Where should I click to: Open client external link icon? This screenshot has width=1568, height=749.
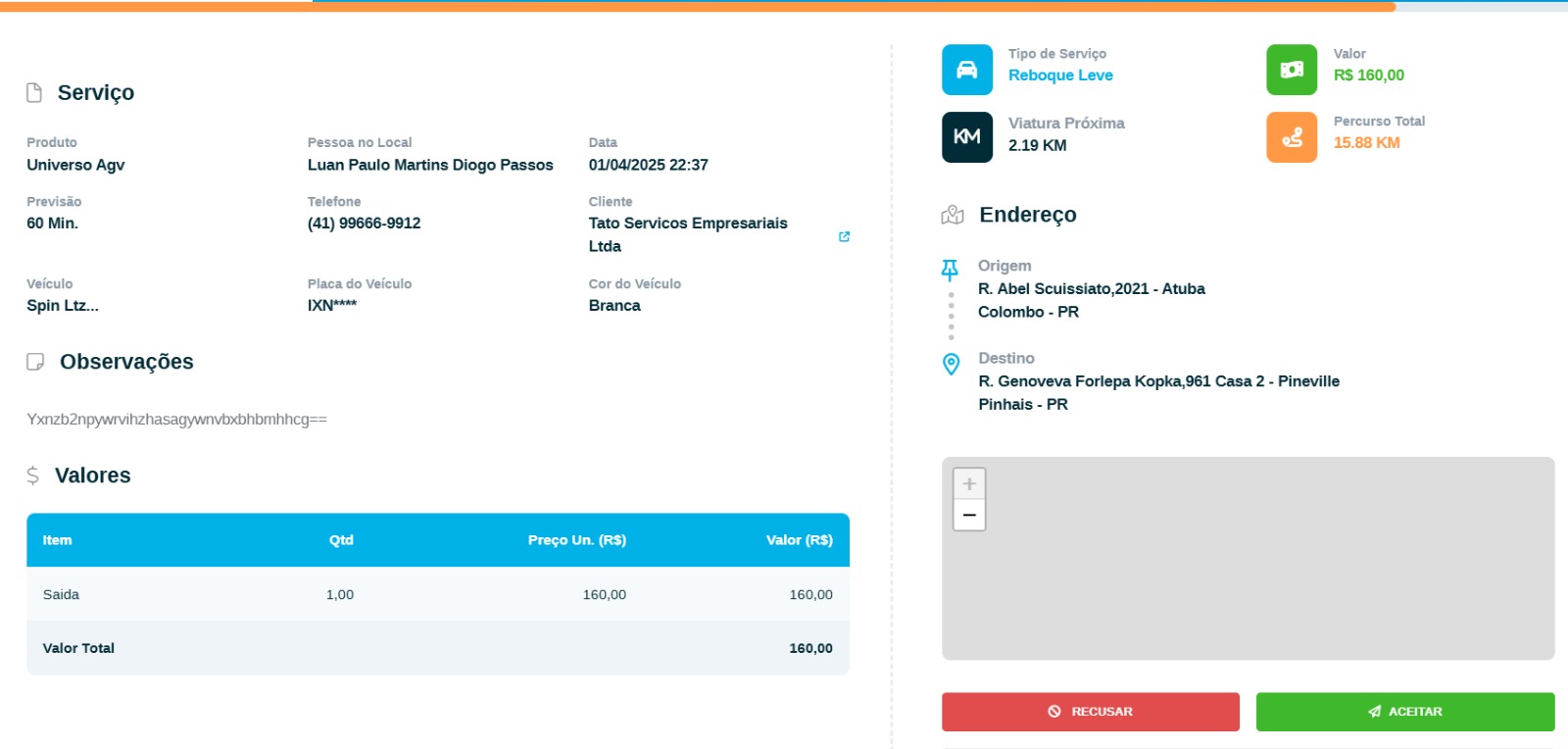click(x=844, y=236)
